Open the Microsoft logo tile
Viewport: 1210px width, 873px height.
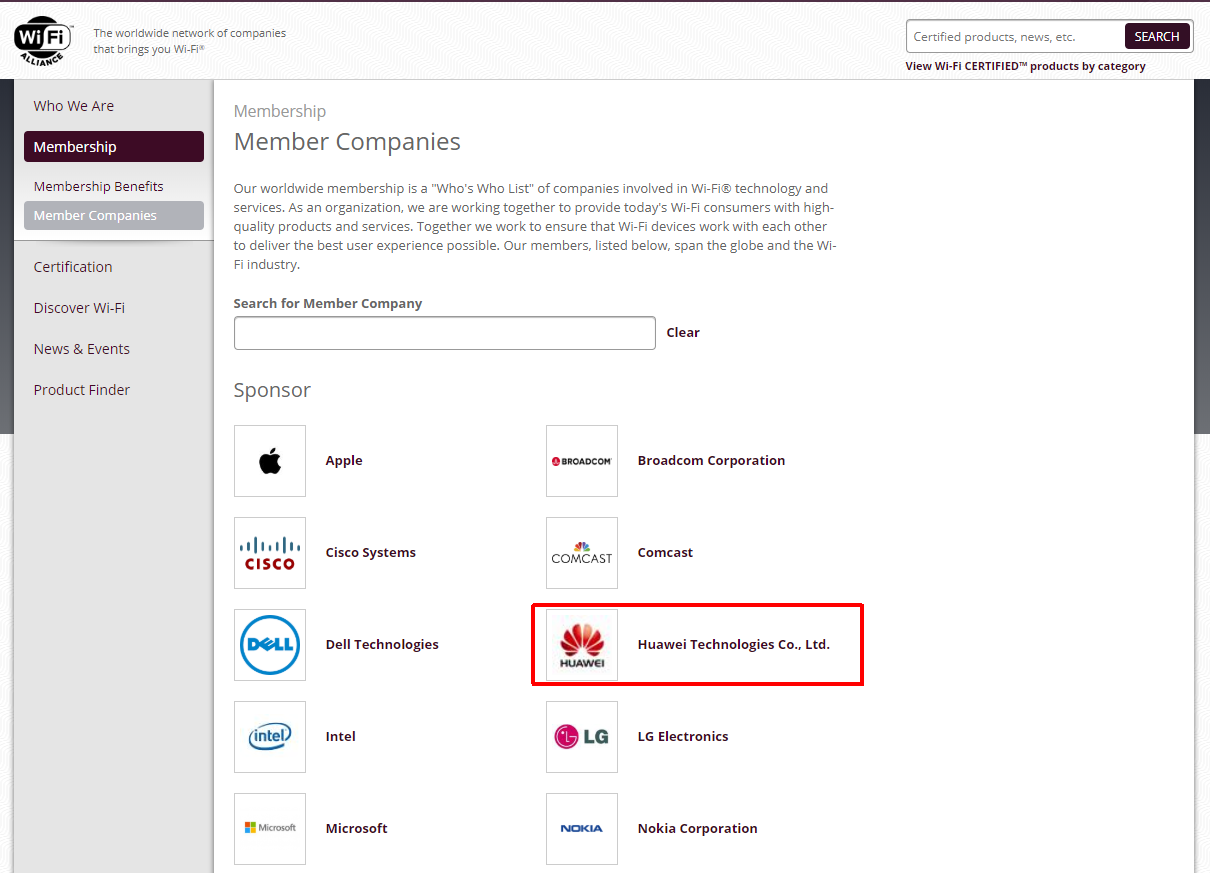(270, 829)
